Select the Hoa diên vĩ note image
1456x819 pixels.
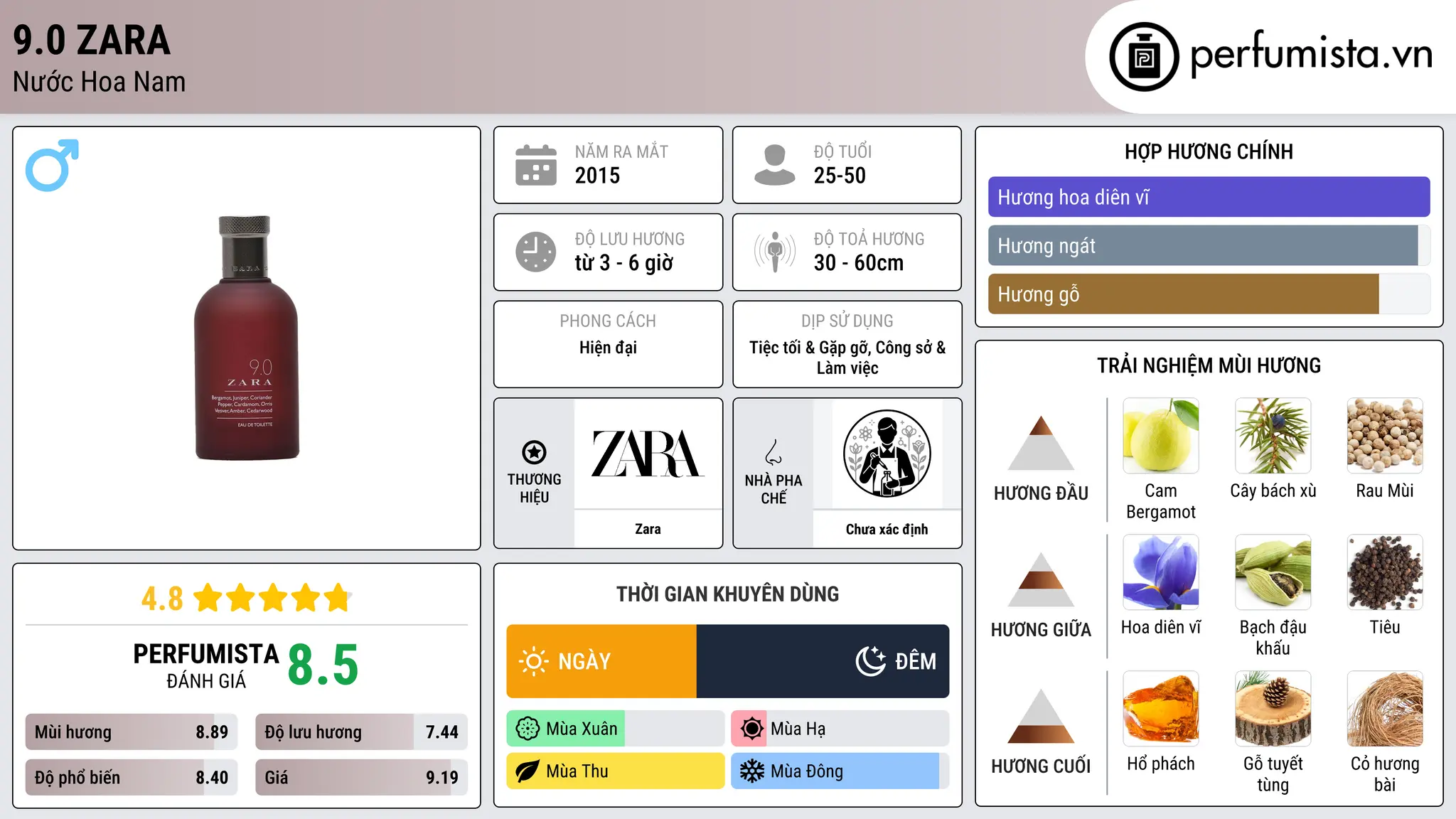[1161, 572]
